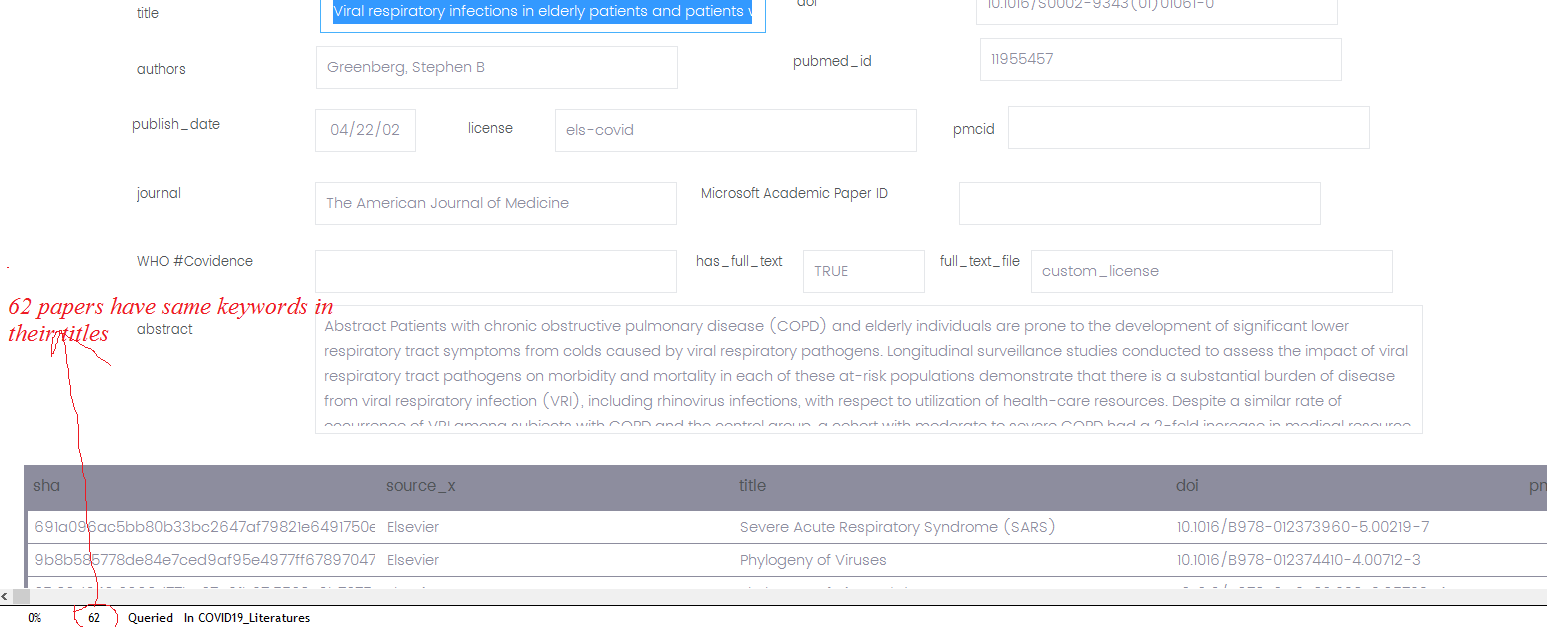Click the title column header in table
This screenshot has width=1547, height=627.
pyautogui.click(x=752, y=486)
